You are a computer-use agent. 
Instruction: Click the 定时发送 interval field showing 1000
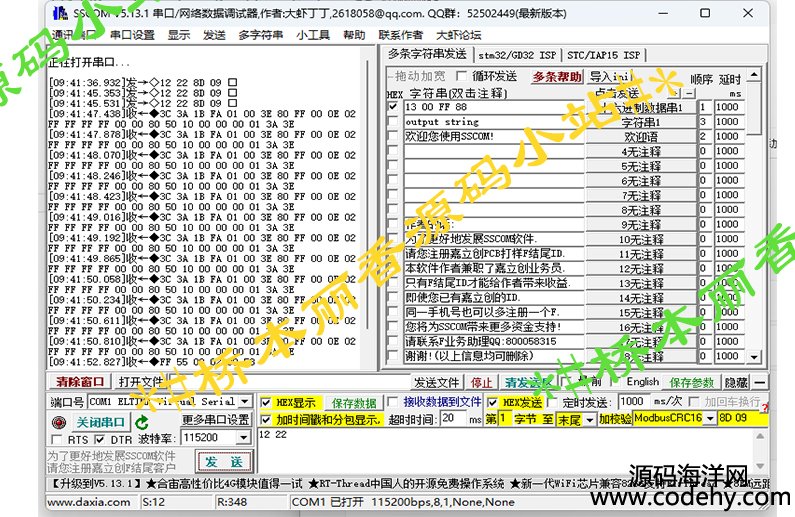click(633, 402)
